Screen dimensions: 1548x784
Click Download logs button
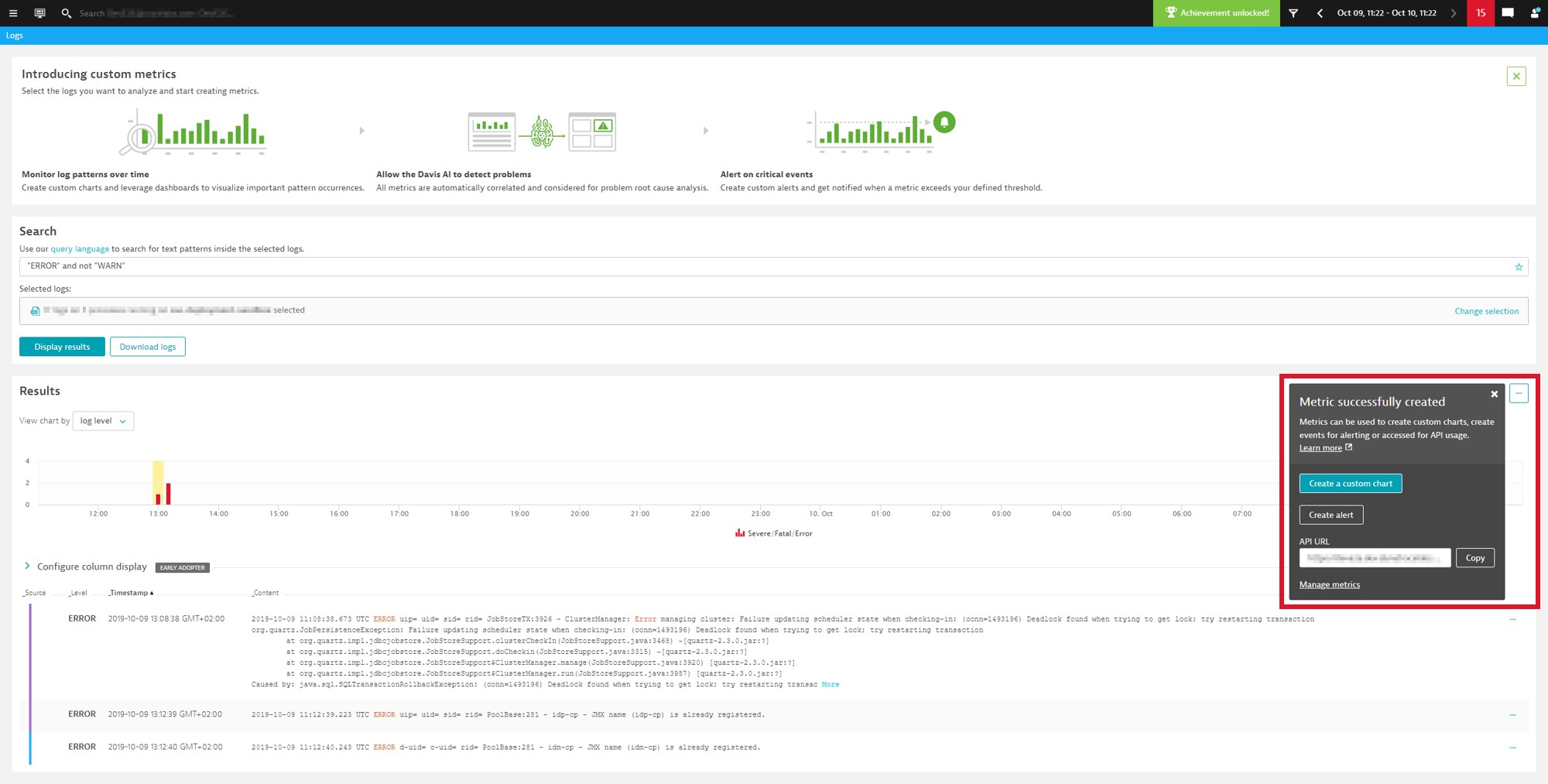148,347
